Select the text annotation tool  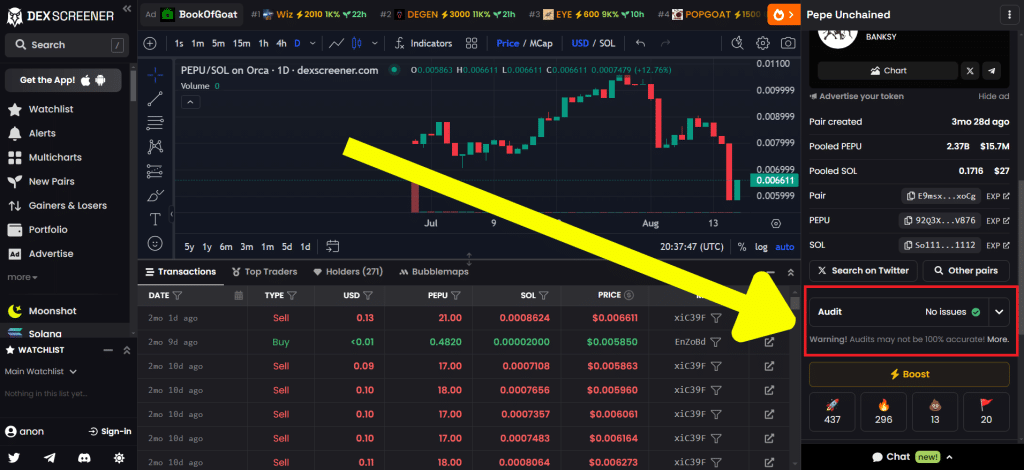[155, 219]
